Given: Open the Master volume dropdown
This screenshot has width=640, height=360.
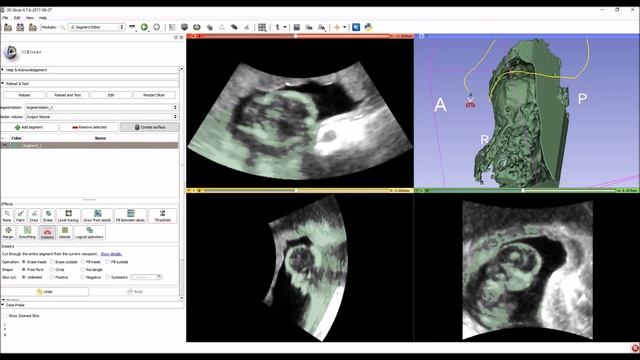Looking at the screenshot, I should point(102,117).
